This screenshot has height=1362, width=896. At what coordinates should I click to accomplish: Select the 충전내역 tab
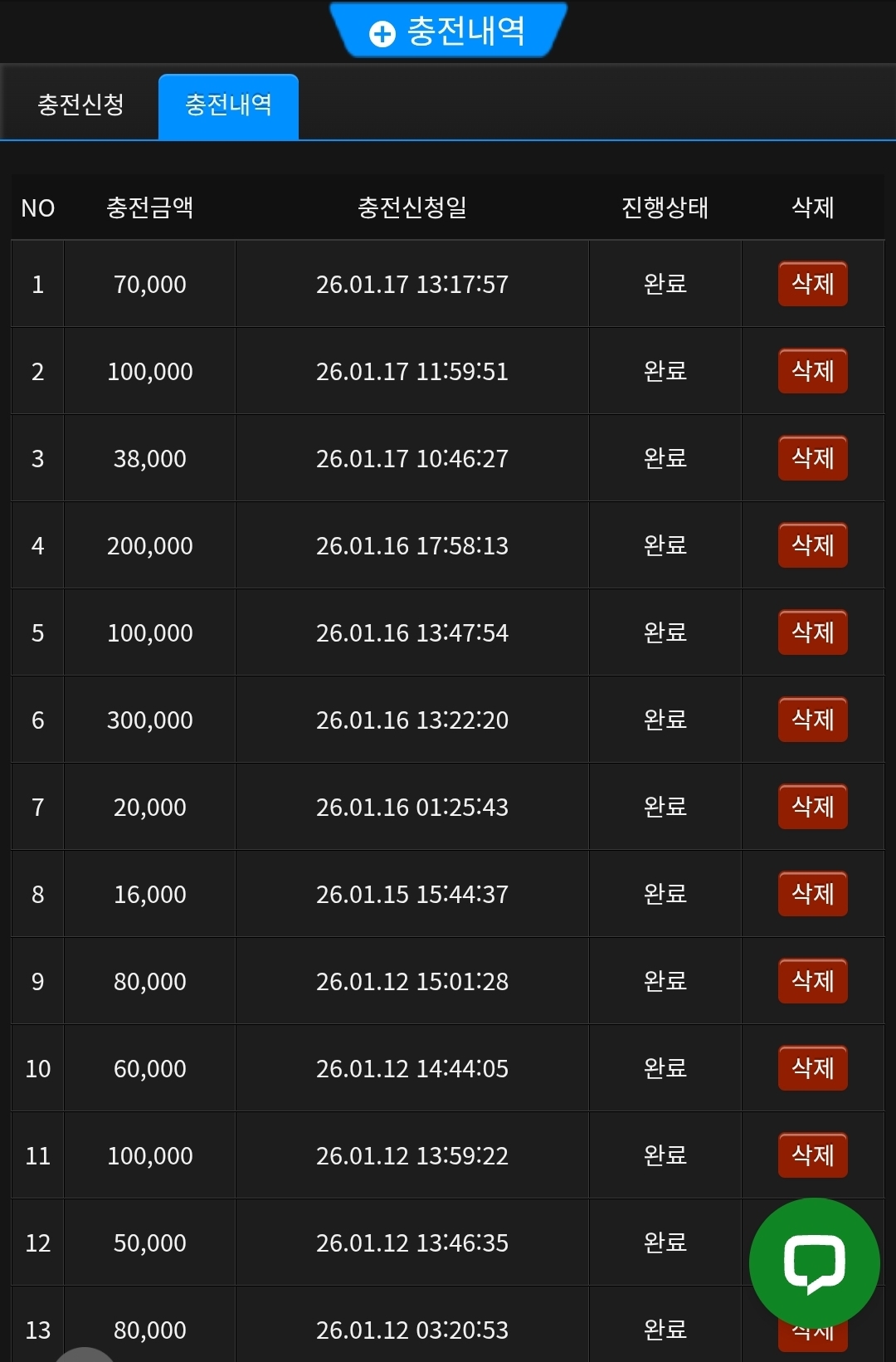coord(228,105)
